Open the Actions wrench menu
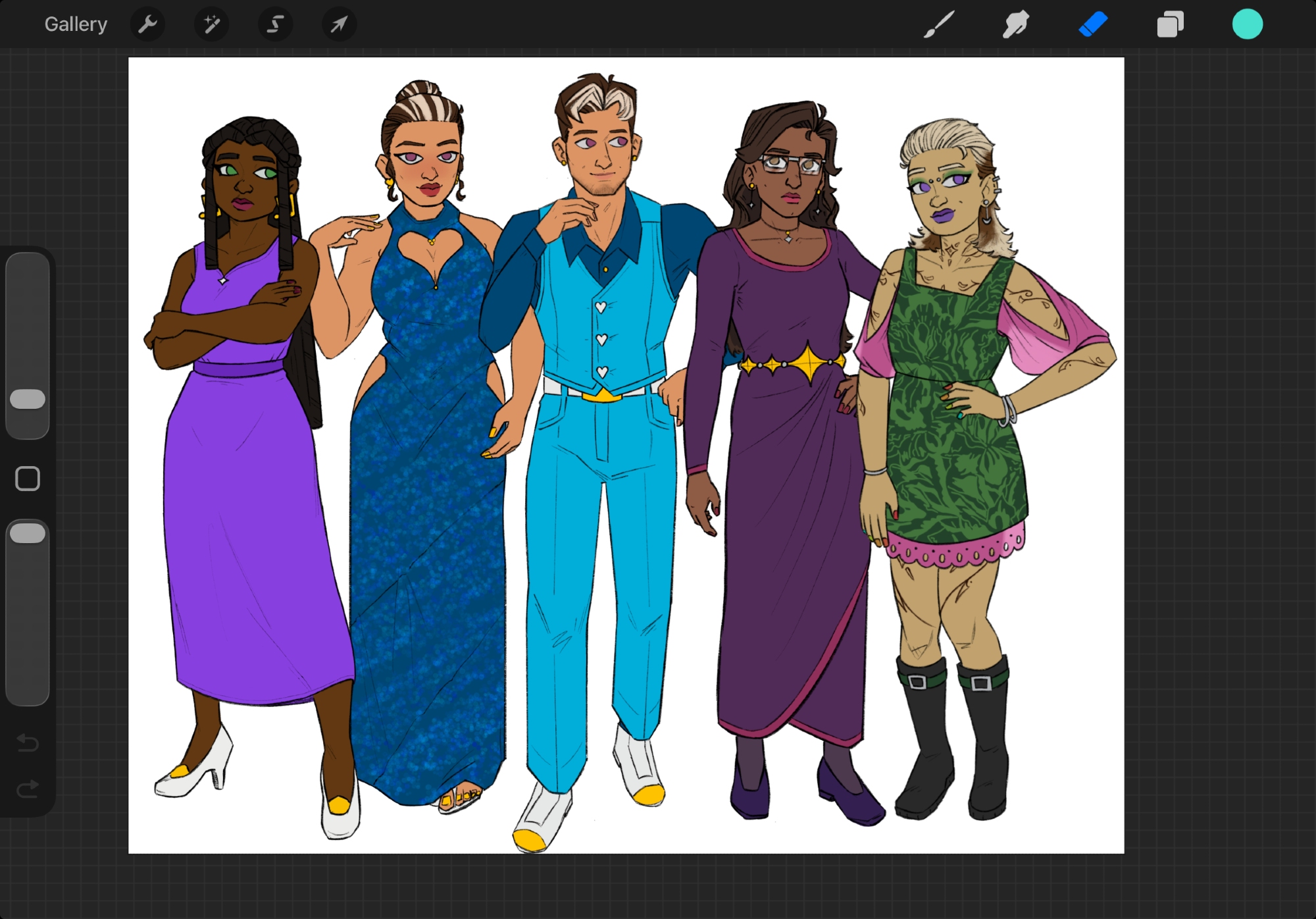This screenshot has height=919, width=1316. (x=147, y=25)
